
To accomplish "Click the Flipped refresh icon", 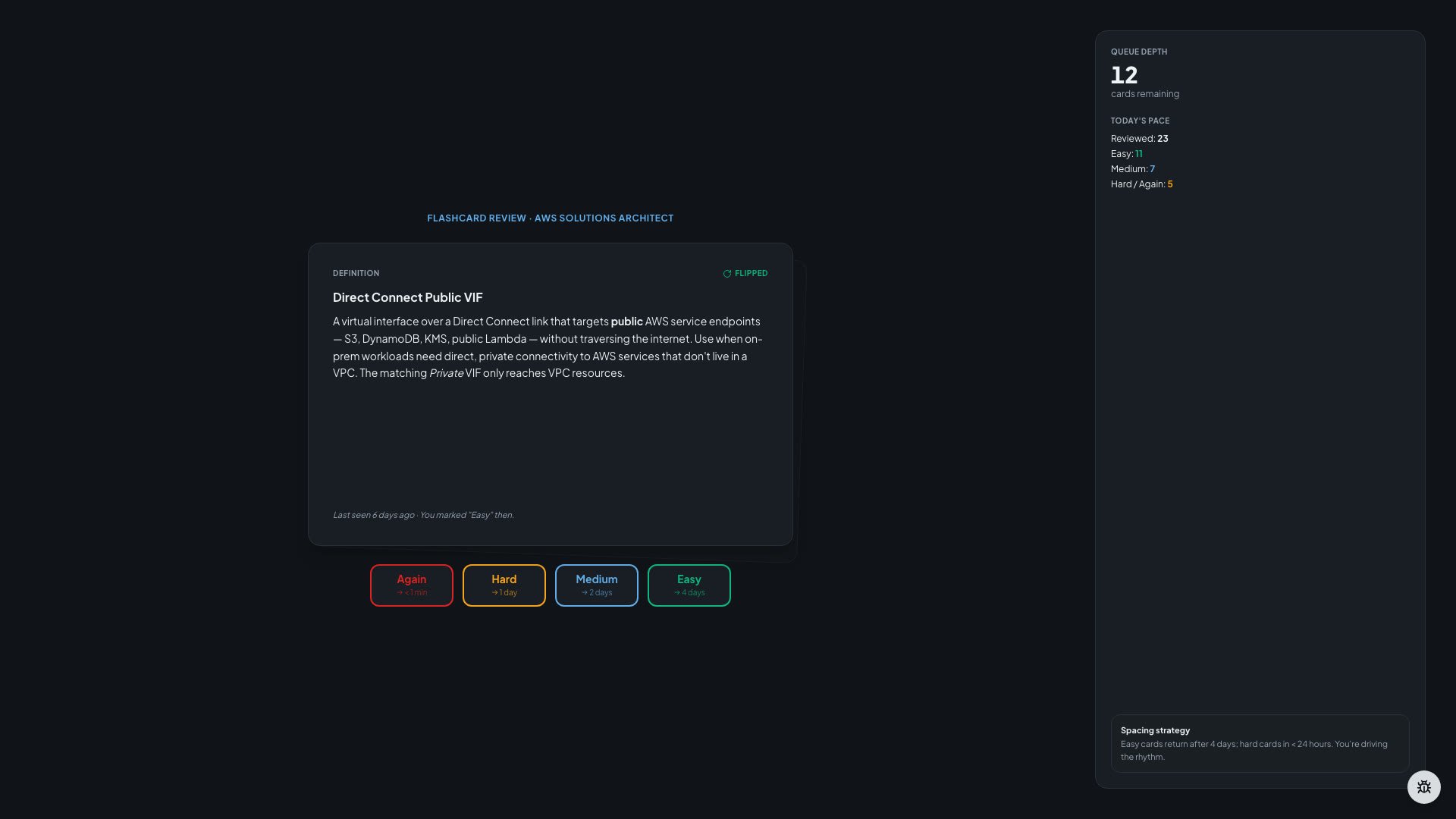I will click(x=727, y=274).
